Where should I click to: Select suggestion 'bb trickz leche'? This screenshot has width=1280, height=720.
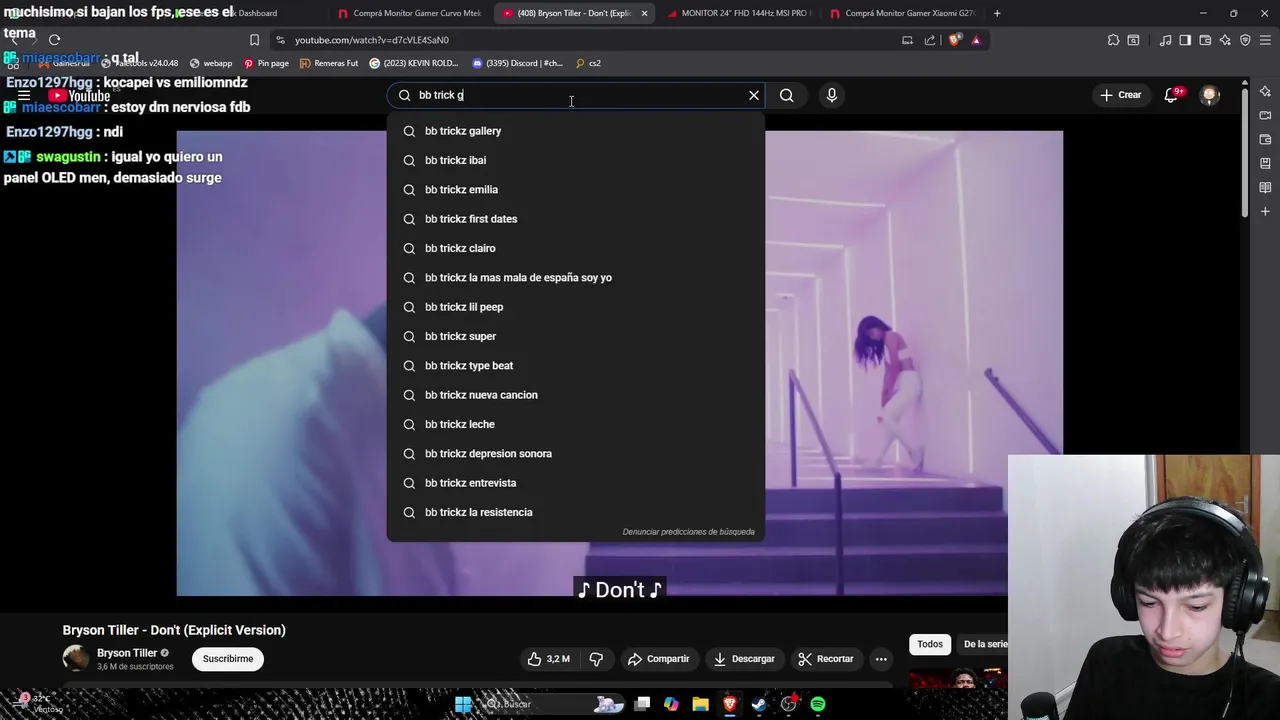pyautogui.click(x=575, y=424)
